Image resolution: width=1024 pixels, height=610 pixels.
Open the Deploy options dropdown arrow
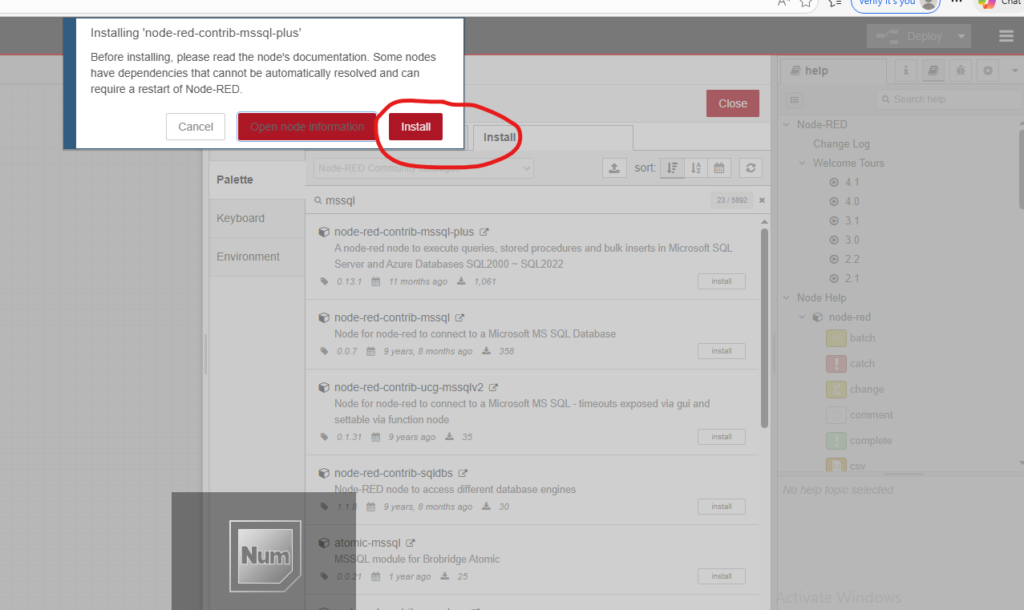962,36
